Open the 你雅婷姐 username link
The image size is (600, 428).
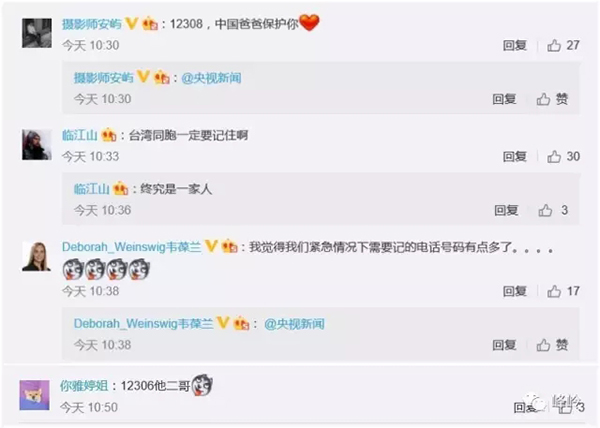click(84, 386)
